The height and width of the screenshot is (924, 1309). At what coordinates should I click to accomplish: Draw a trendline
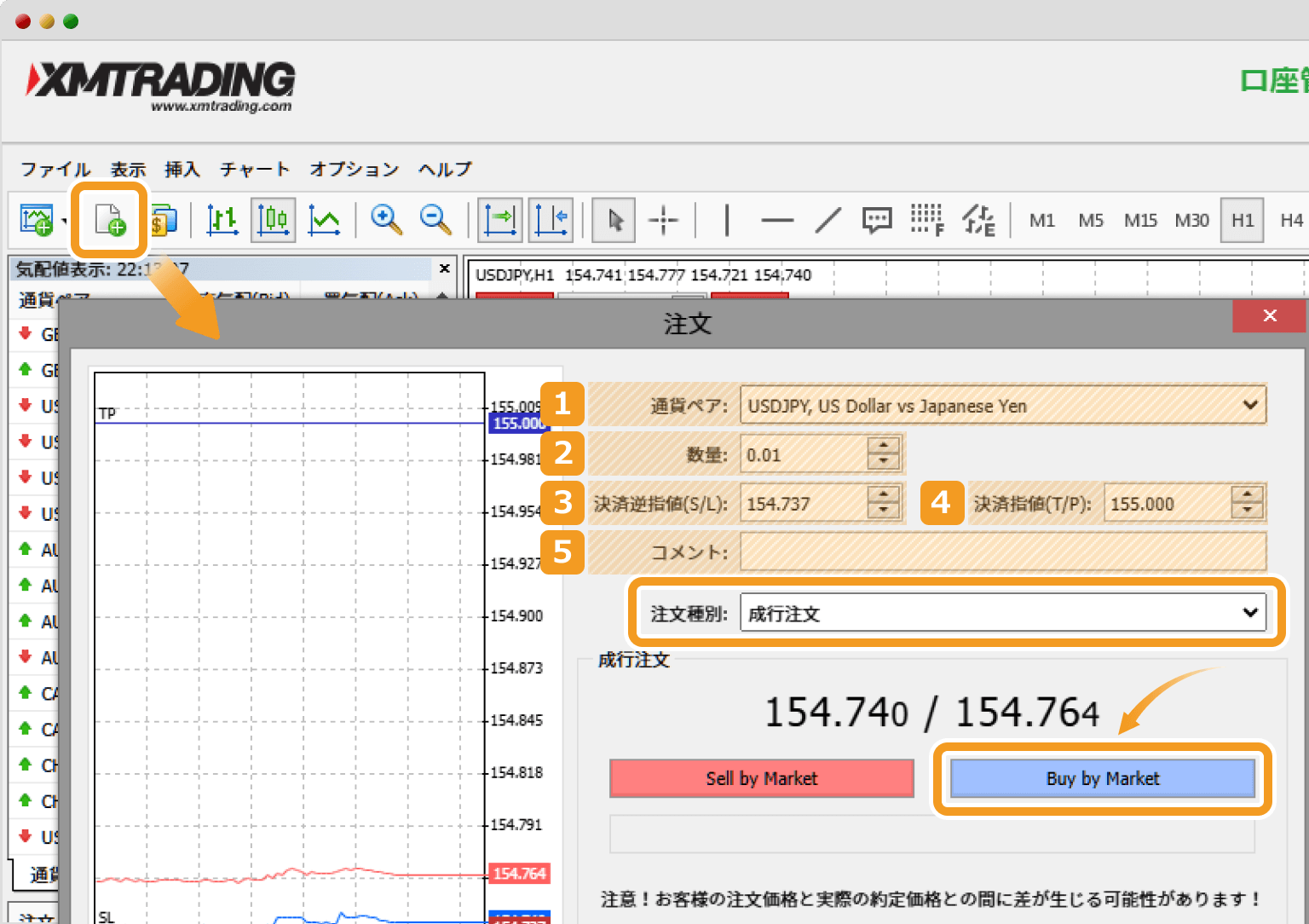pos(827,220)
